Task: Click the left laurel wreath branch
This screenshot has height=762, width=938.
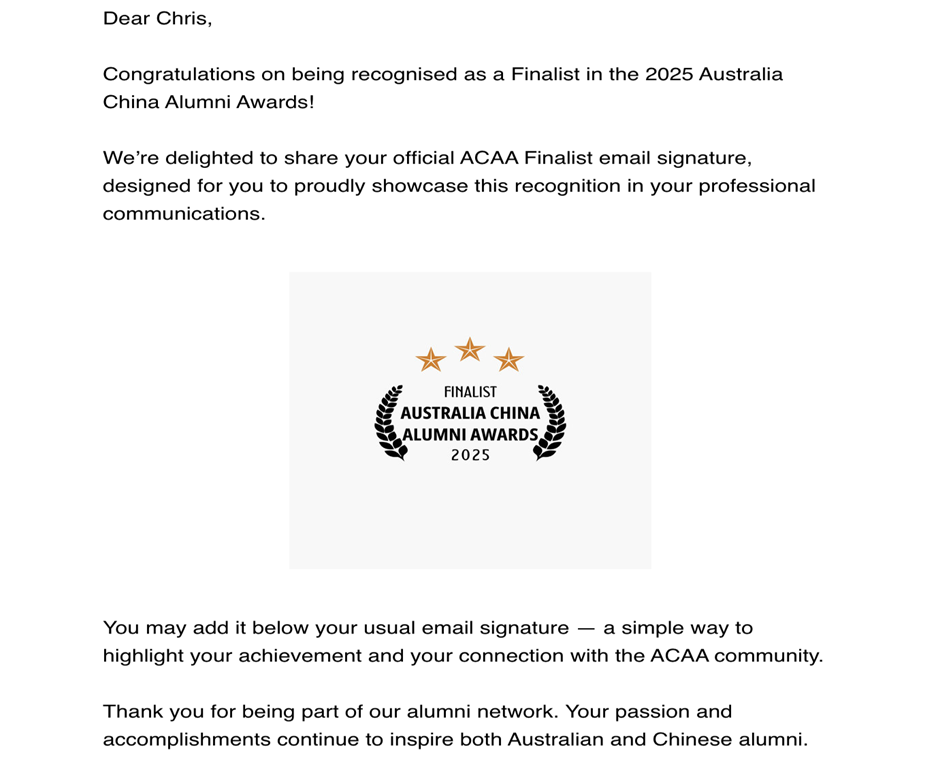Action: (x=389, y=422)
